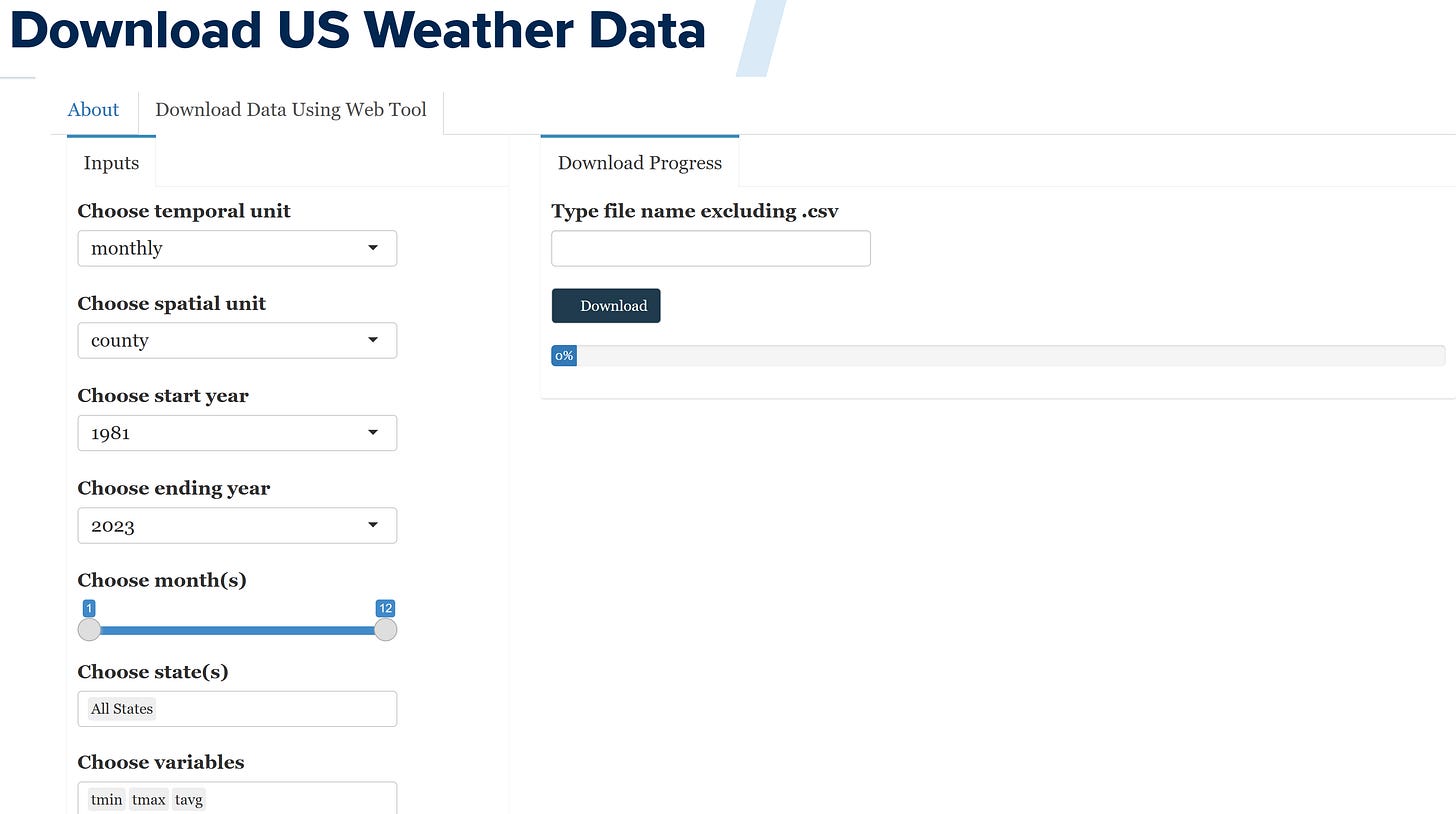1456x814 pixels.
Task: Open the start year dropdown showing 1981
Action: (236, 432)
